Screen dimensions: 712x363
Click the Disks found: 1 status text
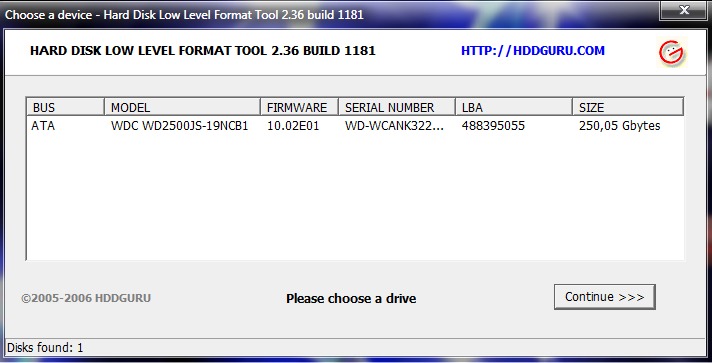[x=45, y=348]
